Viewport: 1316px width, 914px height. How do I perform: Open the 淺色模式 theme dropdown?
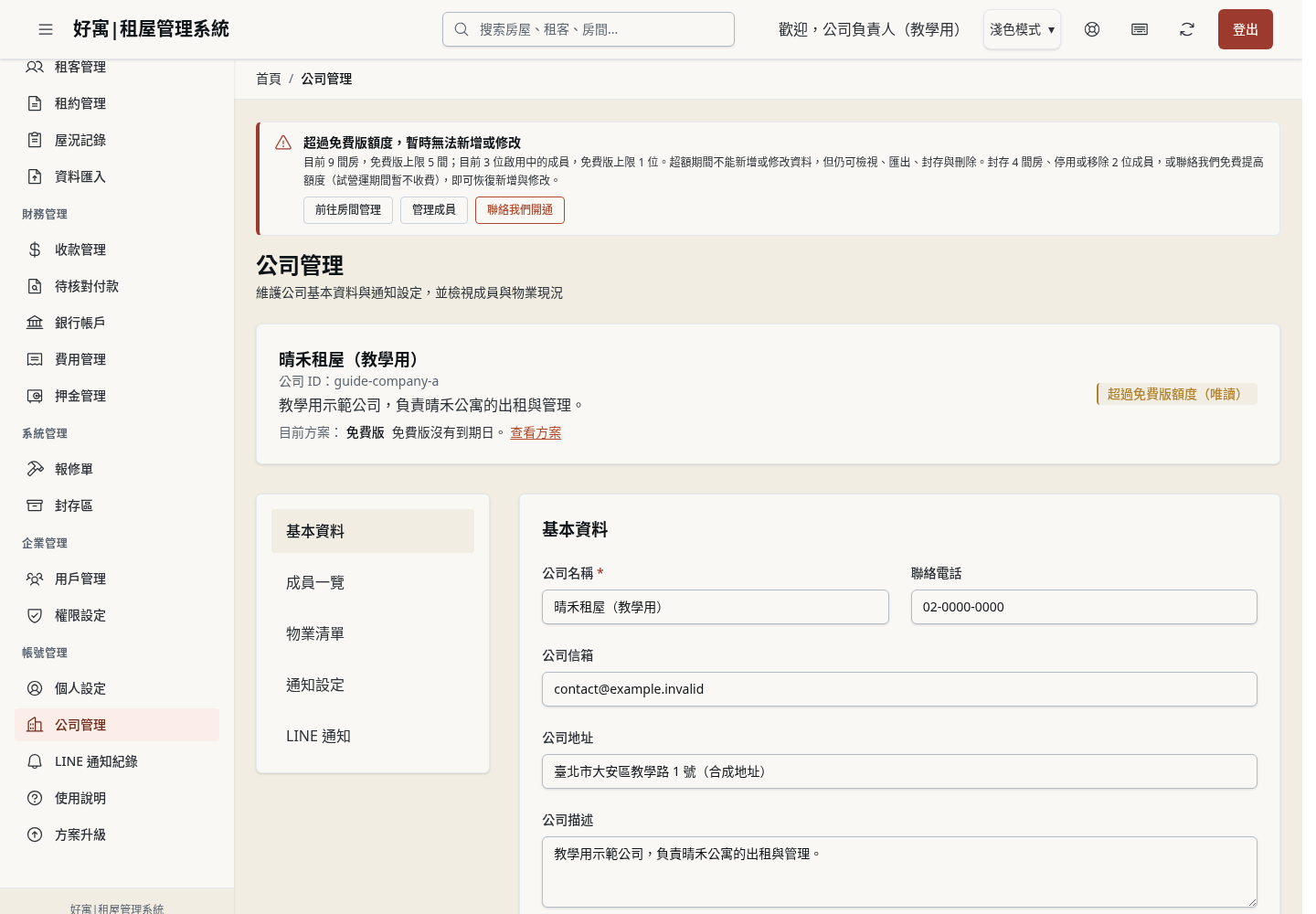(x=1022, y=29)
